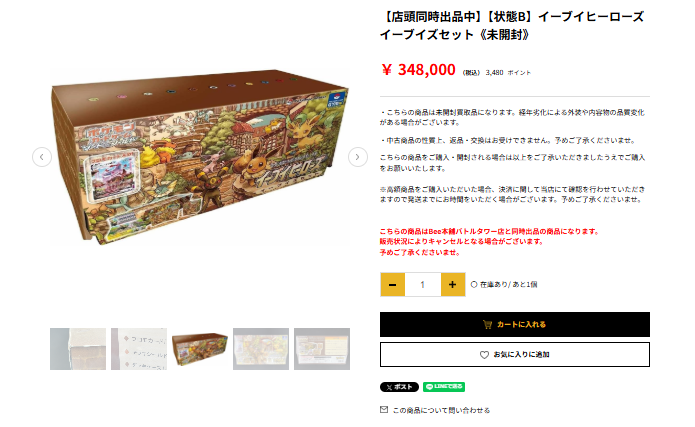Select the third thumbnail of Eevee box
Screen dimensions: 695x427
pos(200,349)
